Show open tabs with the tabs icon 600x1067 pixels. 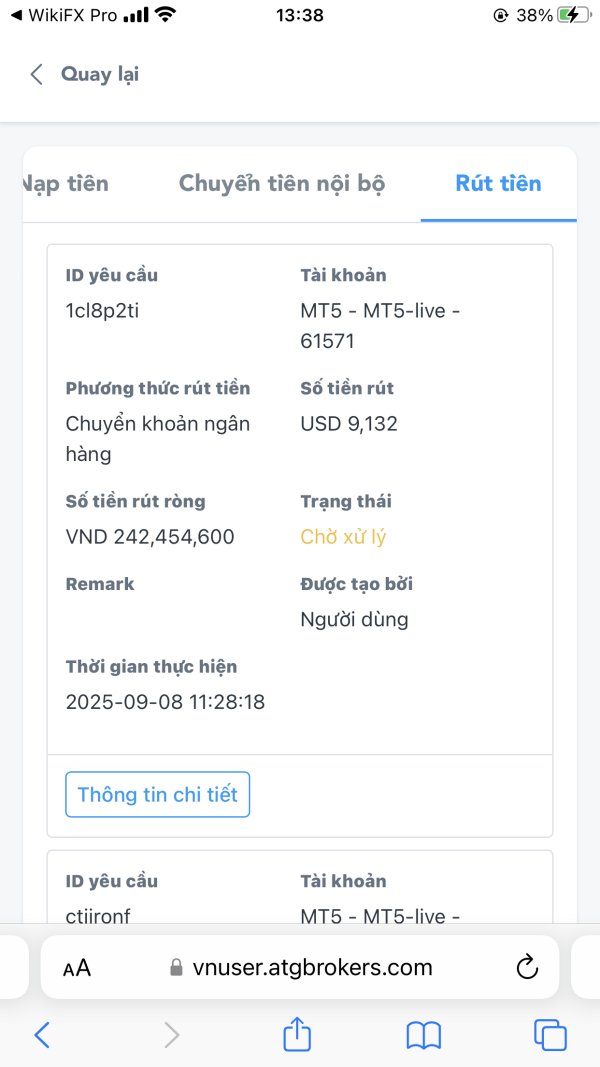coord(550,1034)
